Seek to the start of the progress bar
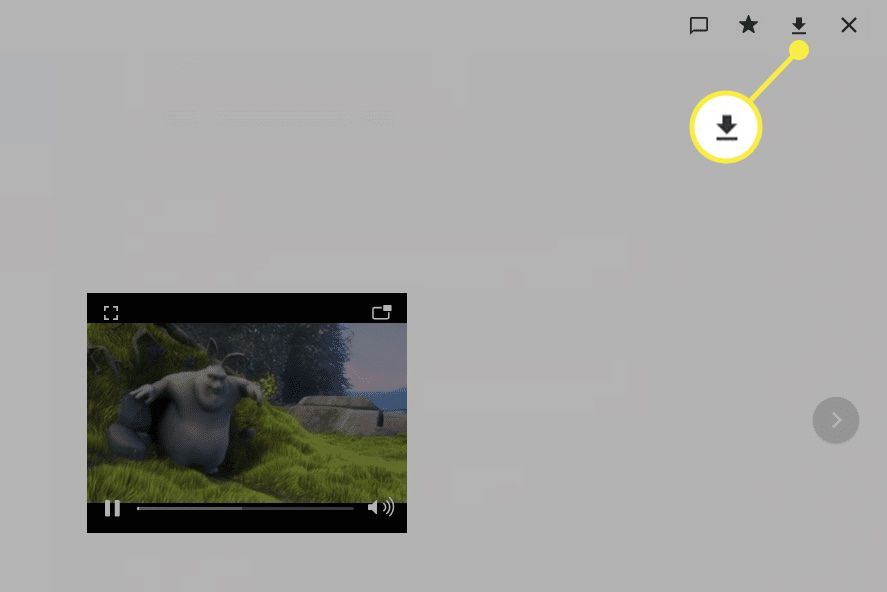The height and width of the screenshot is (592, 887). pyautogui.click(x=139, y=508)
